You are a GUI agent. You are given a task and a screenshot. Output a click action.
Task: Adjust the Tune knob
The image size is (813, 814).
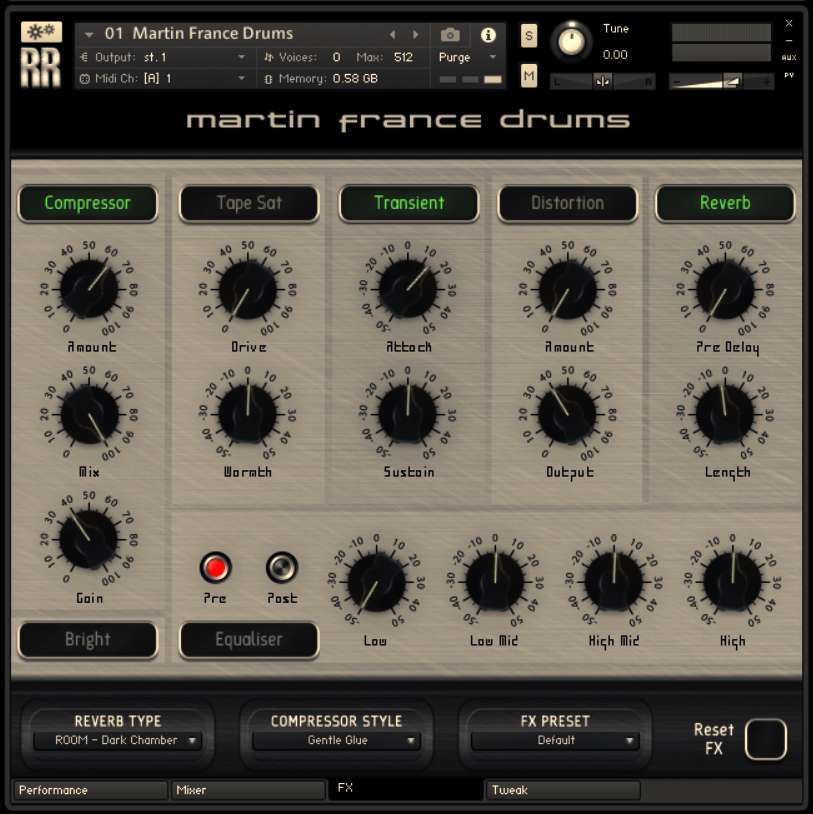571,42
